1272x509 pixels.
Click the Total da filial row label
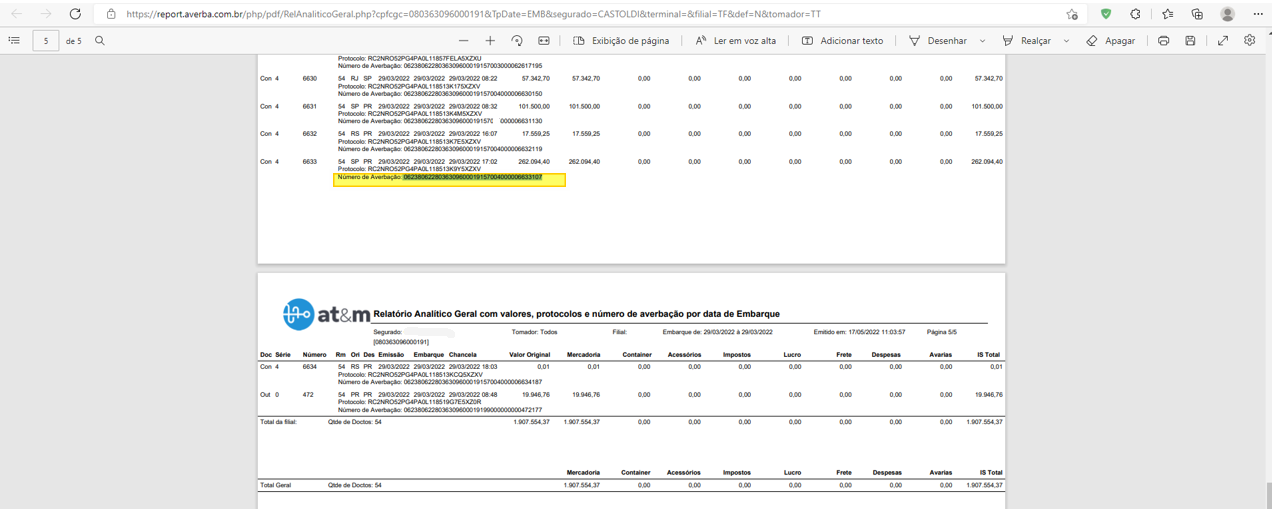point(279,422)
